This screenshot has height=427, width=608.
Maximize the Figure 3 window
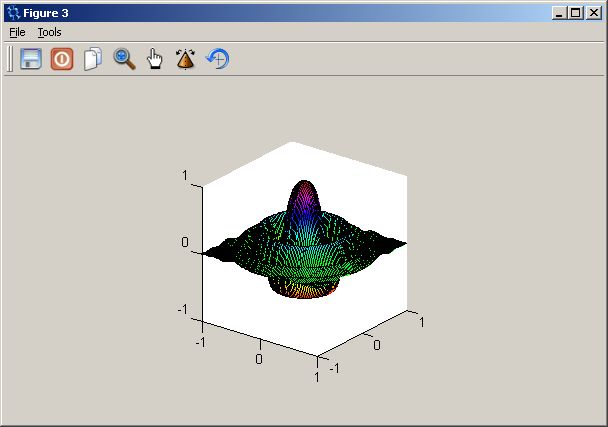point(575,13)
